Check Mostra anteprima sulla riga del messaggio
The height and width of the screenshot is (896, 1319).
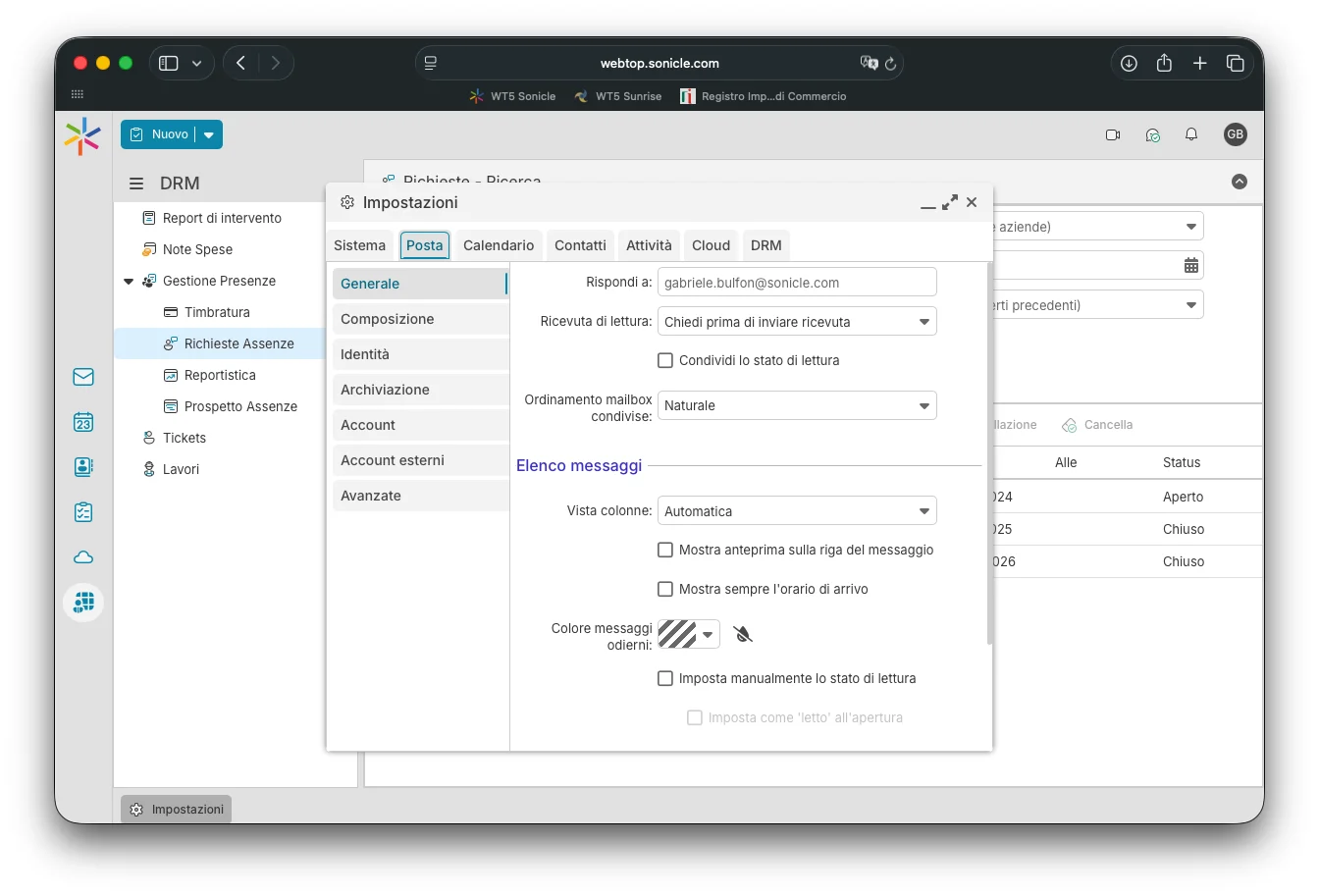click(665, 550)
